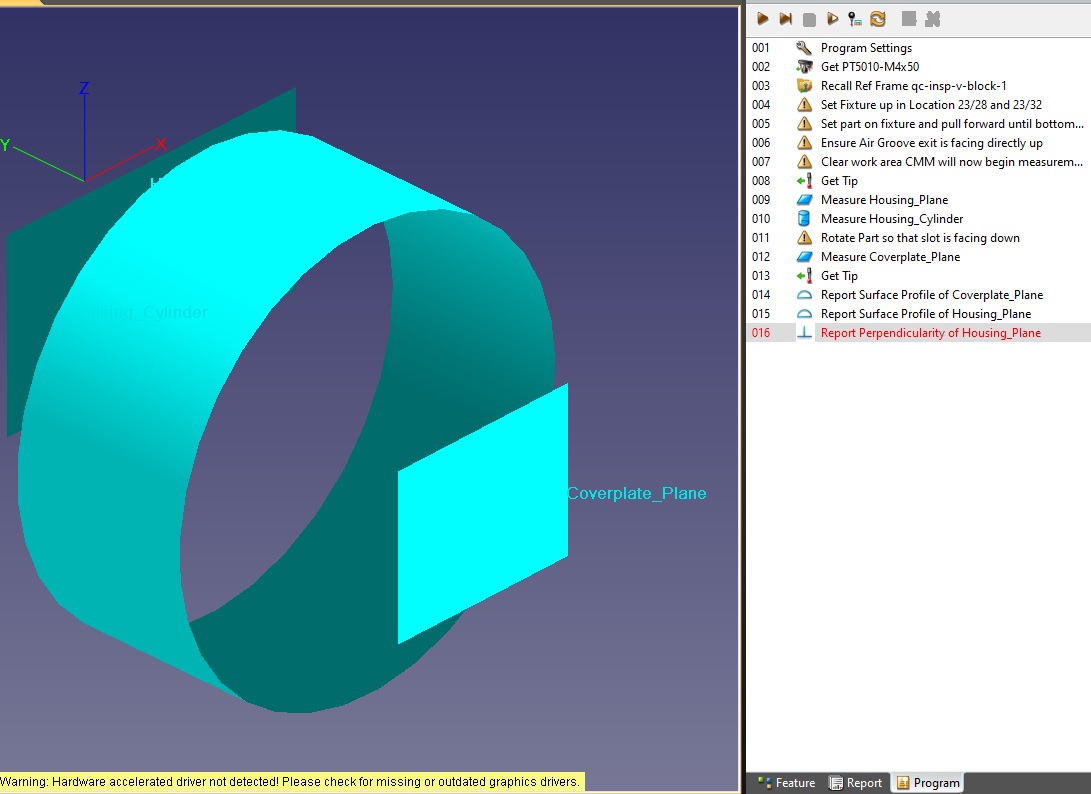The width and height of the screenshot is (1091, 794).
Task: Click the probe/pin icon in program toolbar
Action: [855, 19]
